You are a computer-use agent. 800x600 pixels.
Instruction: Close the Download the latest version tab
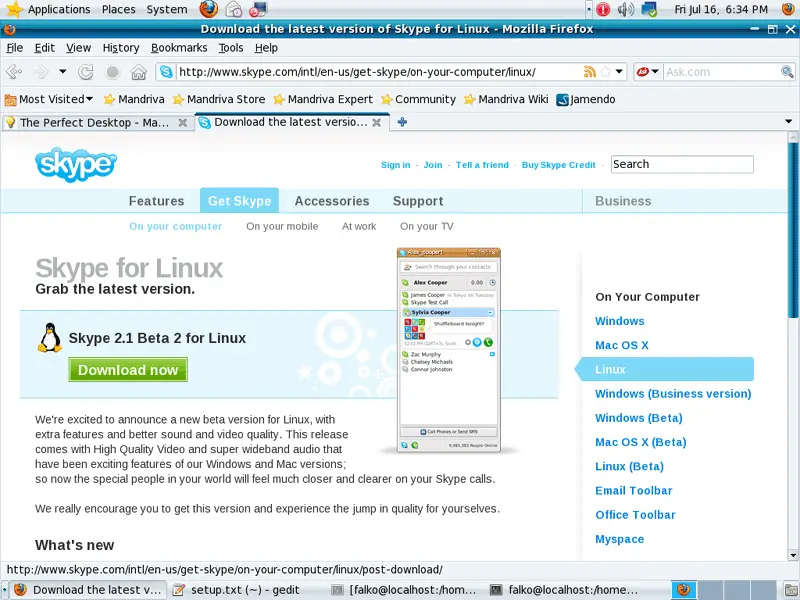tap(377, 122)
